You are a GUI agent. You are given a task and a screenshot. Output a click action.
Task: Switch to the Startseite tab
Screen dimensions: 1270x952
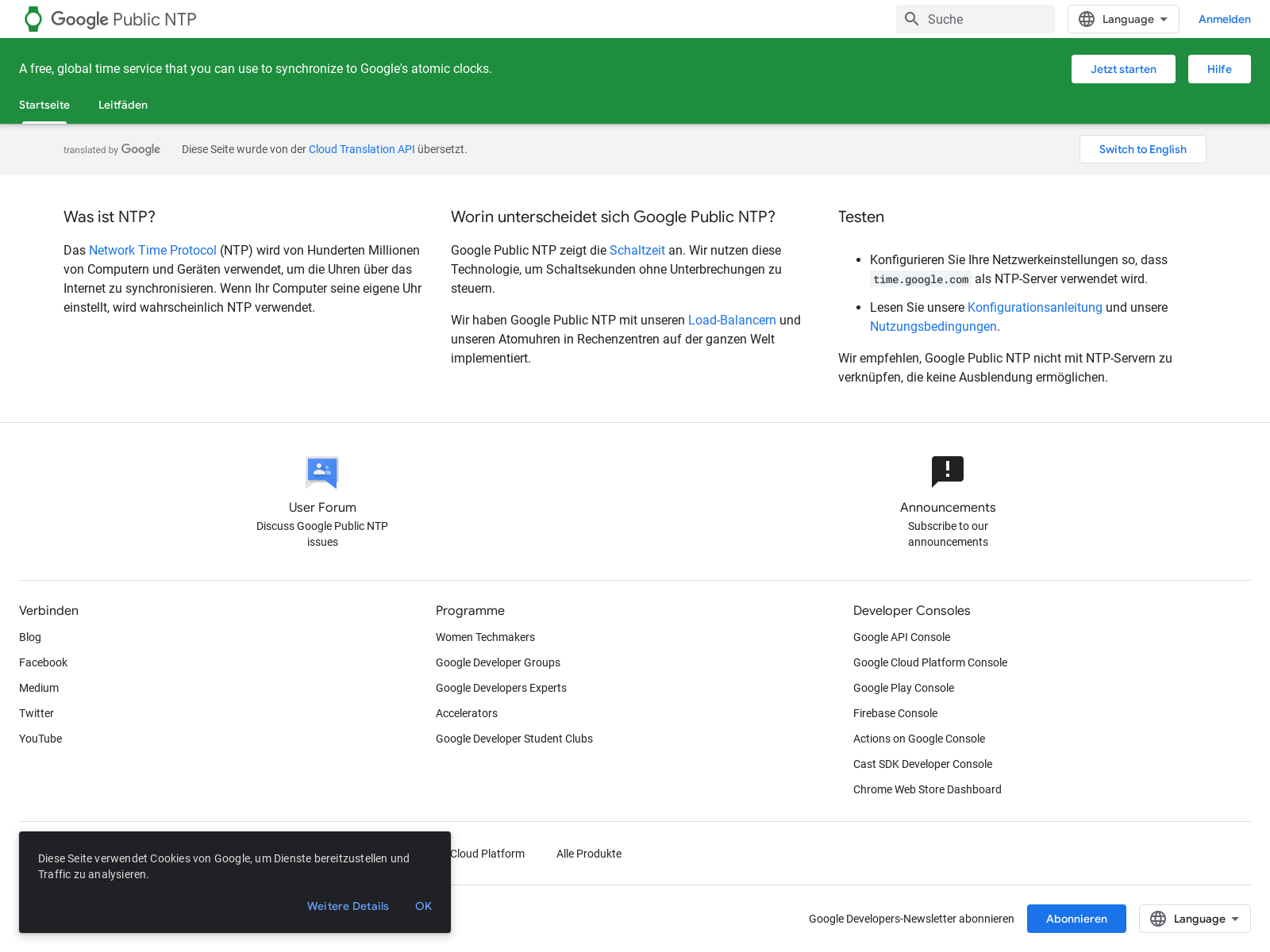pyautogui.click(x=44, y=105)
